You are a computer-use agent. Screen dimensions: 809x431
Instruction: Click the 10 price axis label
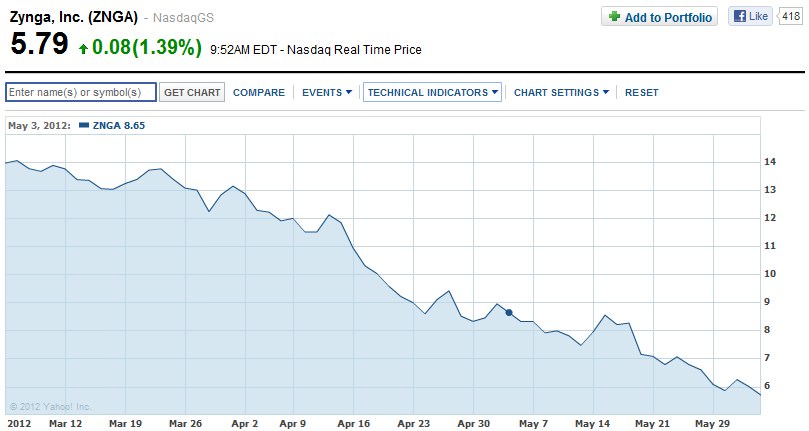click(x=770, y=273)
